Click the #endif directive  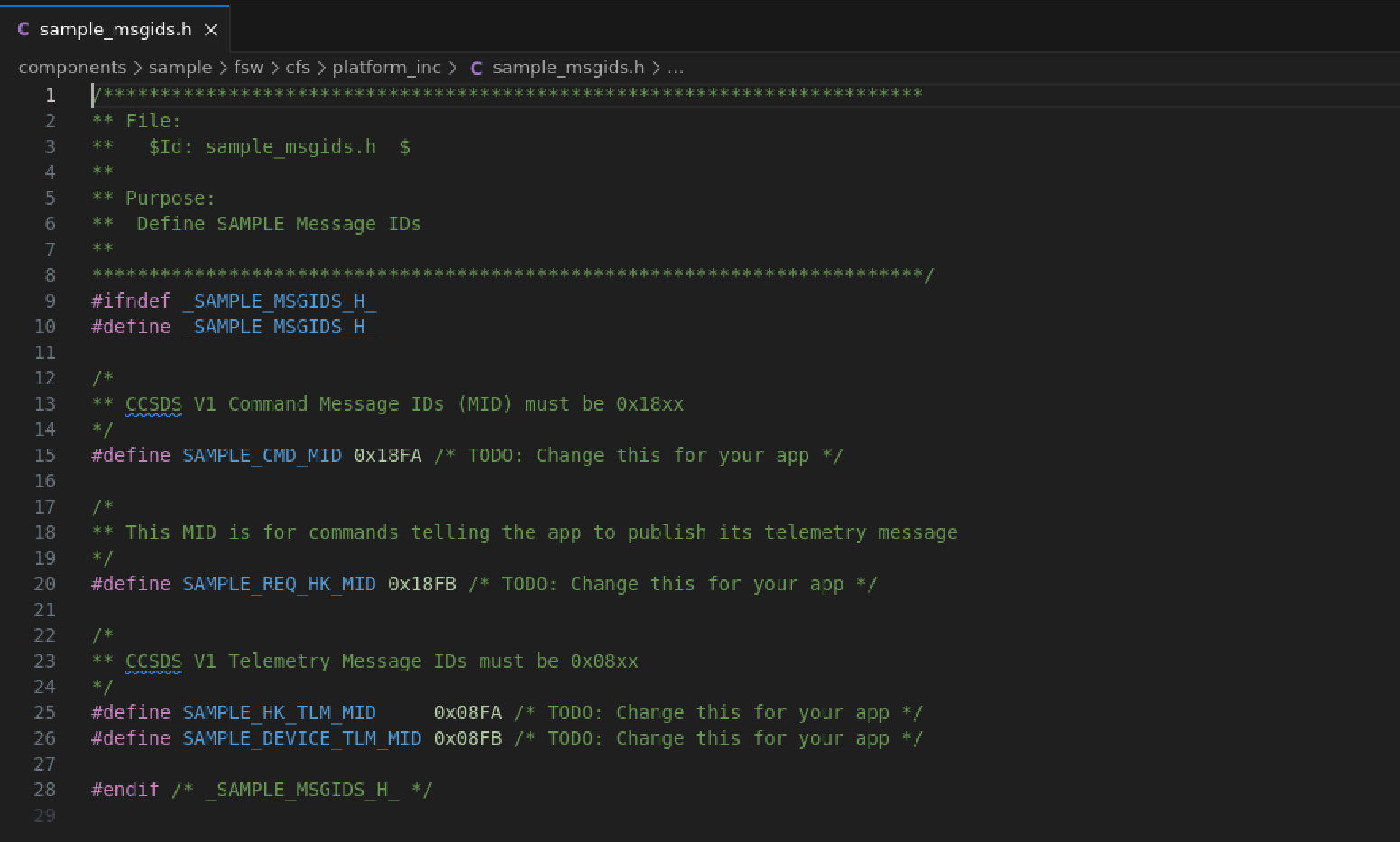(125, 790)
